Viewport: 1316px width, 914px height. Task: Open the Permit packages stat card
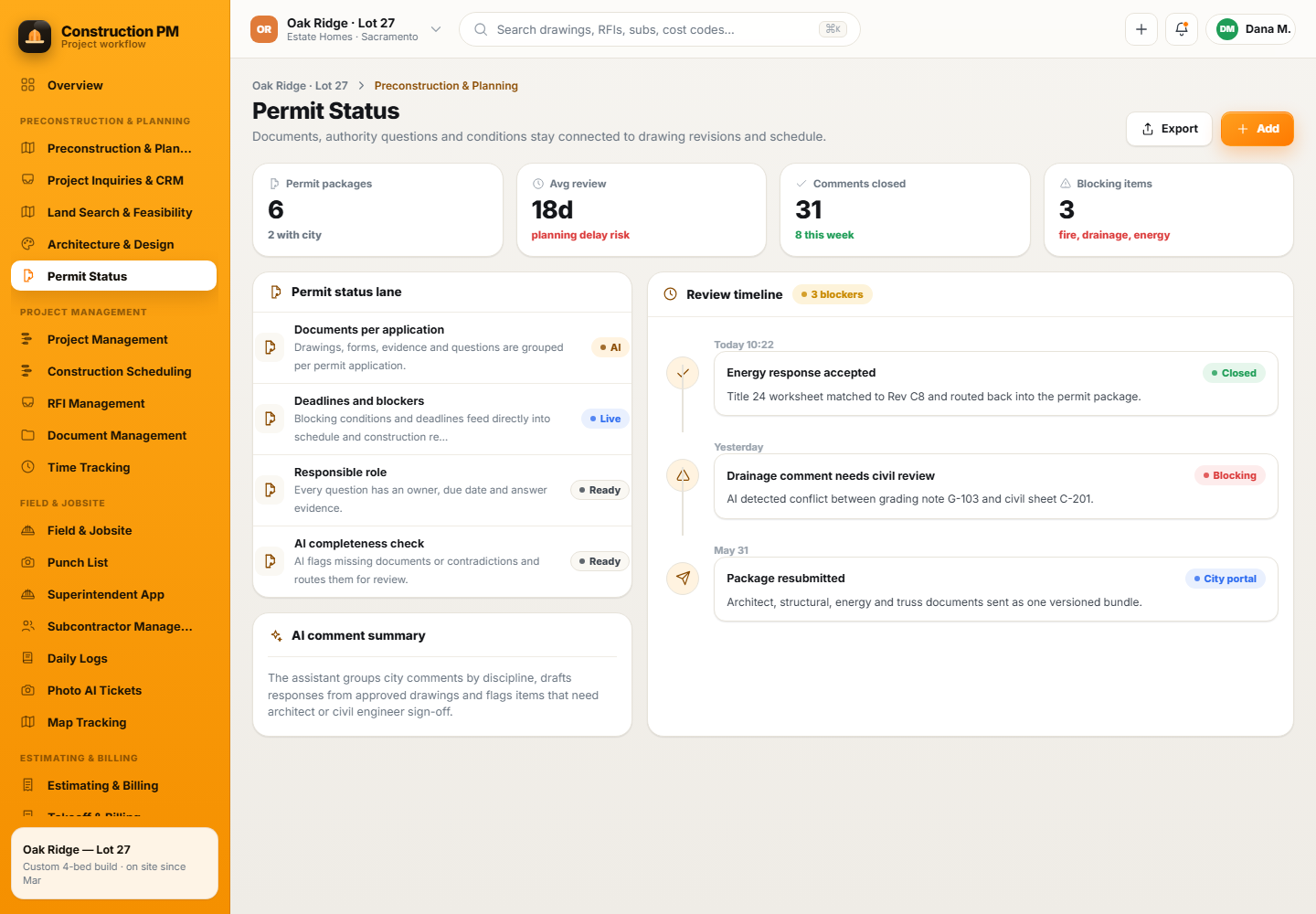tap(377, 210)
